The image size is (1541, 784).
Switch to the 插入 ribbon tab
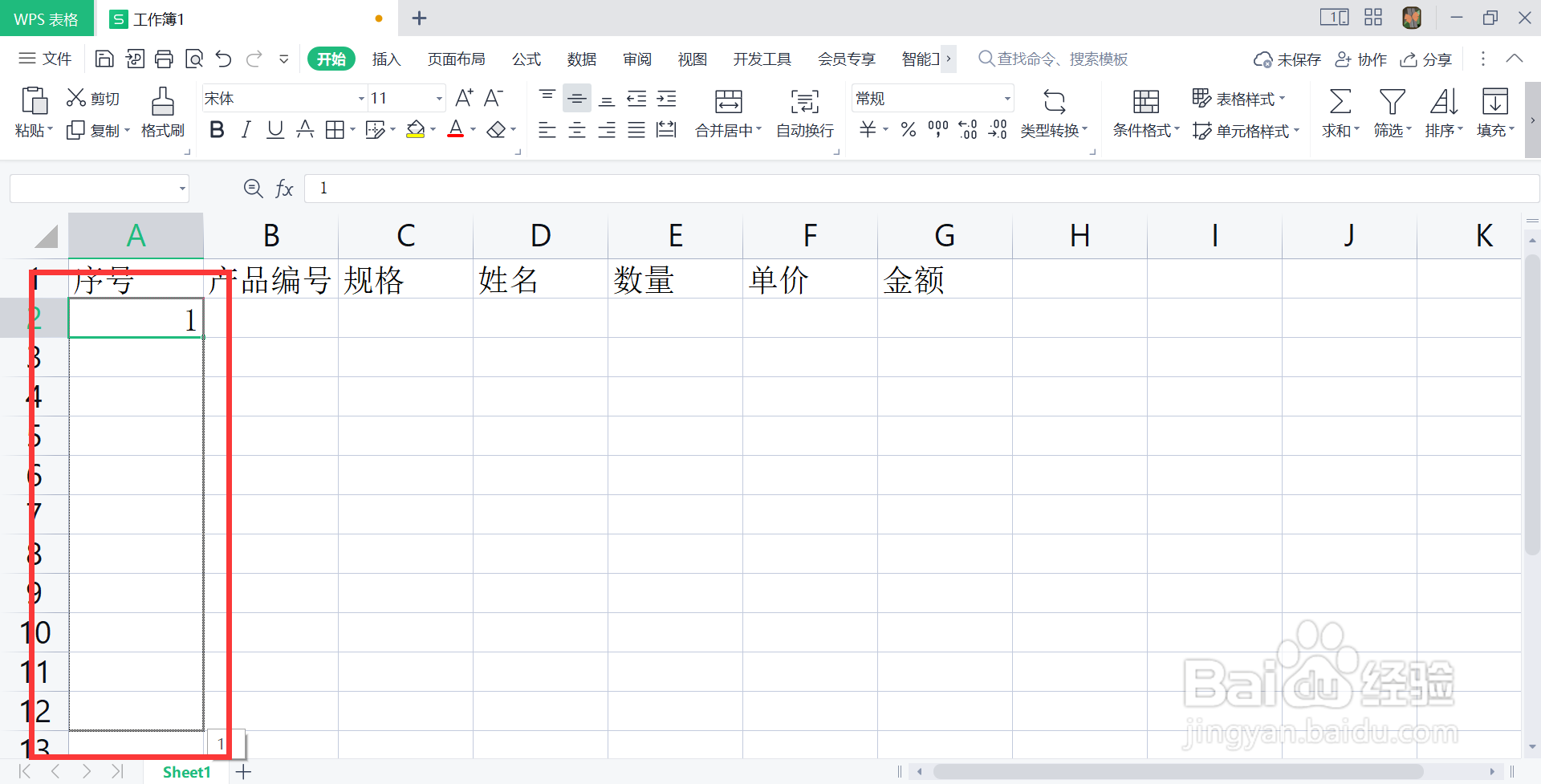(386, 59)
